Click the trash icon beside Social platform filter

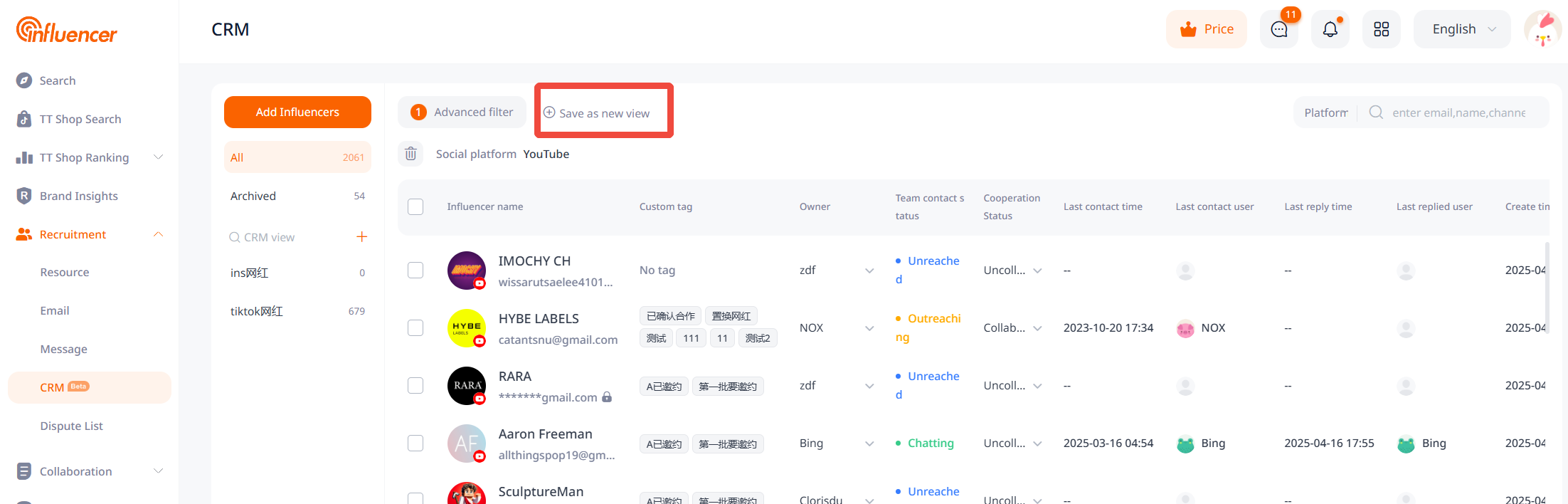(410, 154)
